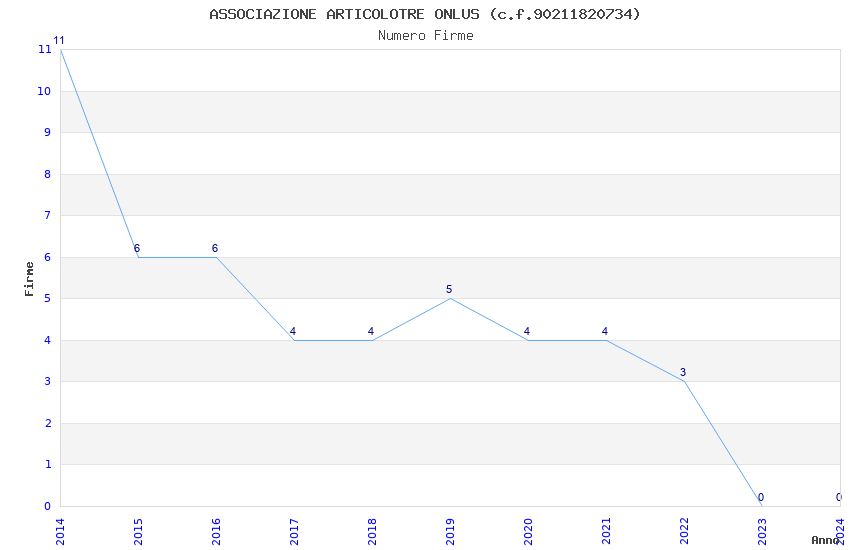Image resolution: width=850 pixels, height=550 pixels.
Task: Click the peak data label 5 at 2019
Action: tap(449, 289)
